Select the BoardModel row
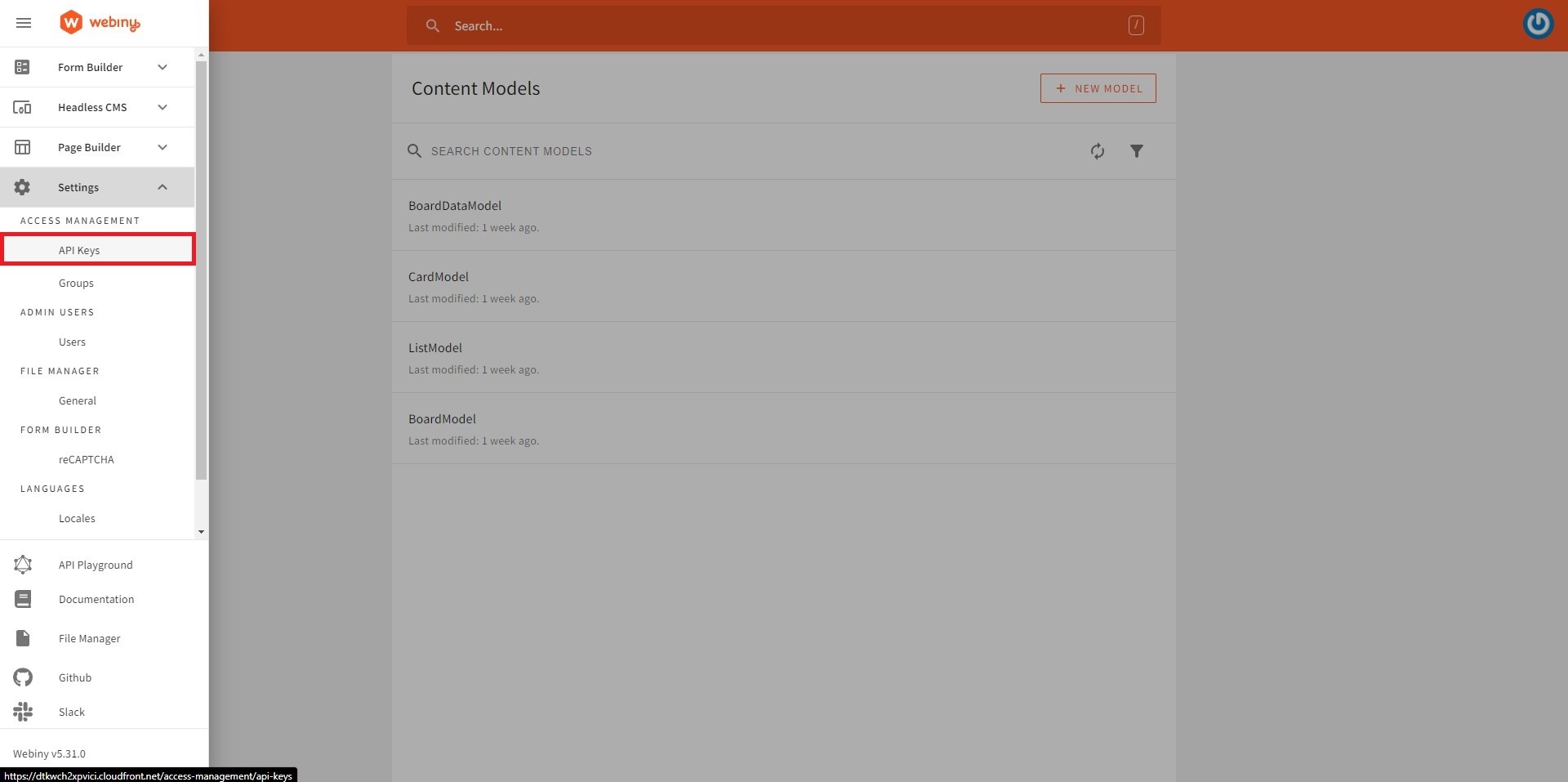This screenshot has height=782, width=1568. tap(784, 429)
